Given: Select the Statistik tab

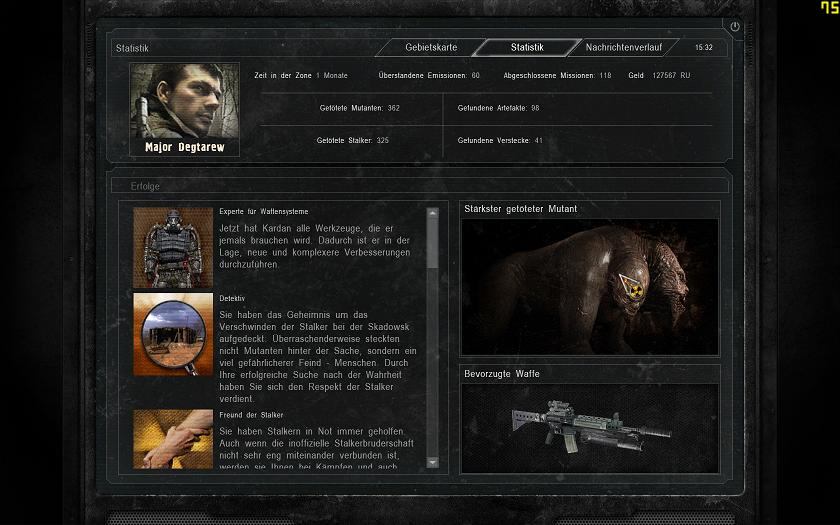Looking at the screenshot, I should 527,47.
